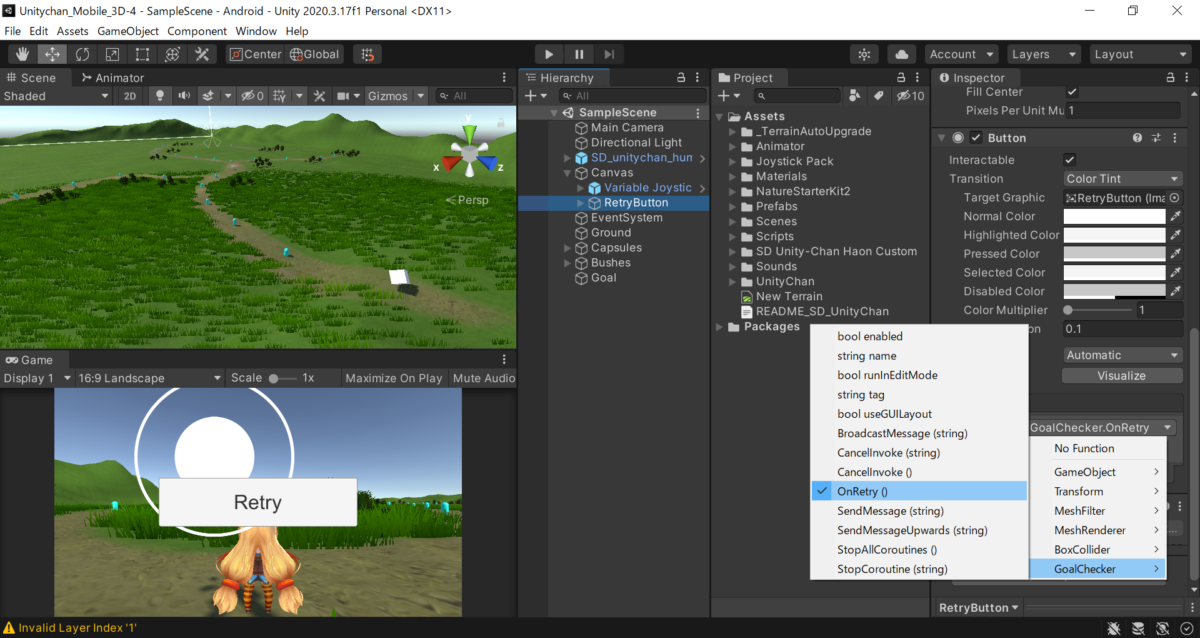The image size is (1200, 638).
Task: Open Button component help icon
Action: click(1137, 138)
